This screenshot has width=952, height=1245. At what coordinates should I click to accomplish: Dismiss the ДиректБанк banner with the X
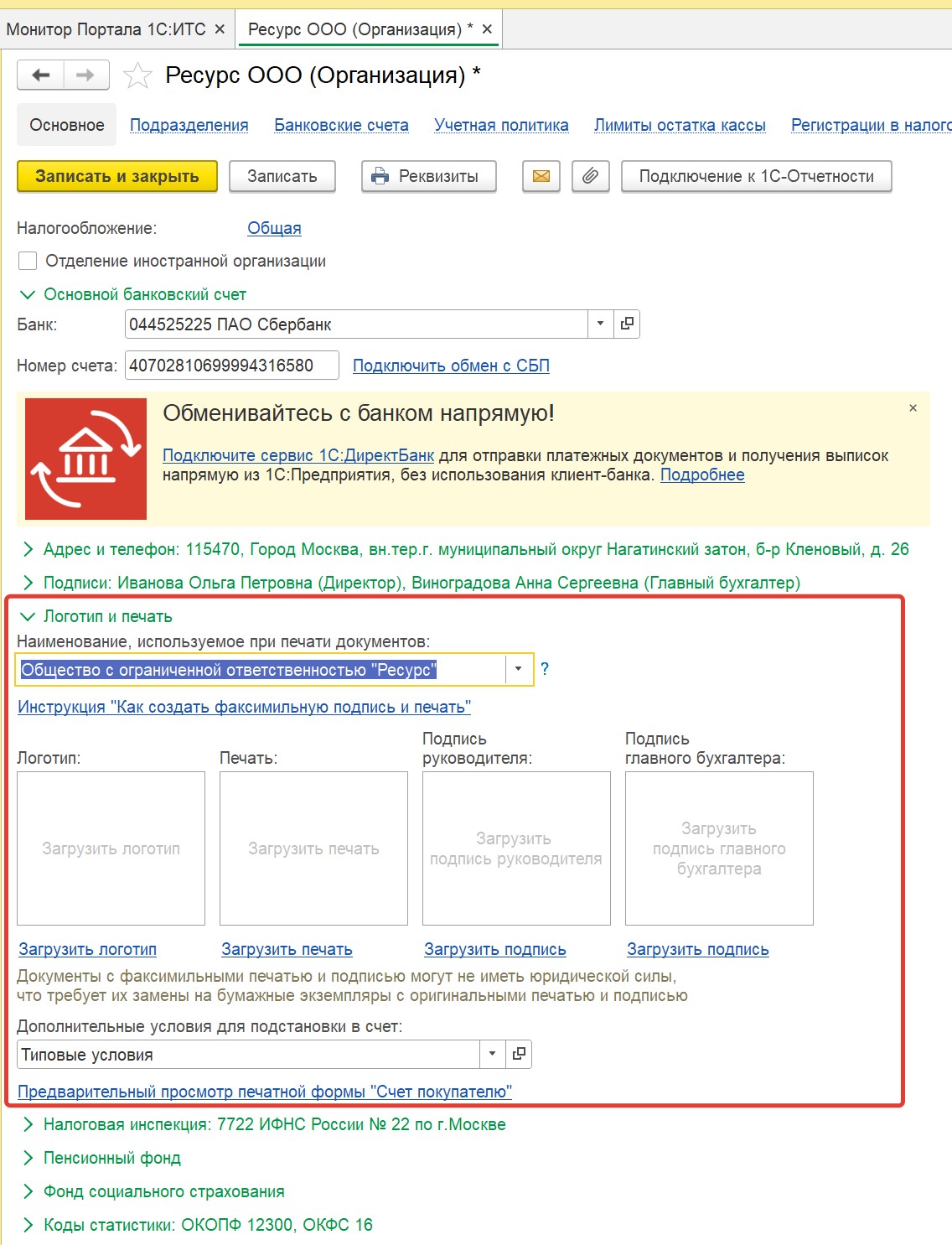coord(913,408)
